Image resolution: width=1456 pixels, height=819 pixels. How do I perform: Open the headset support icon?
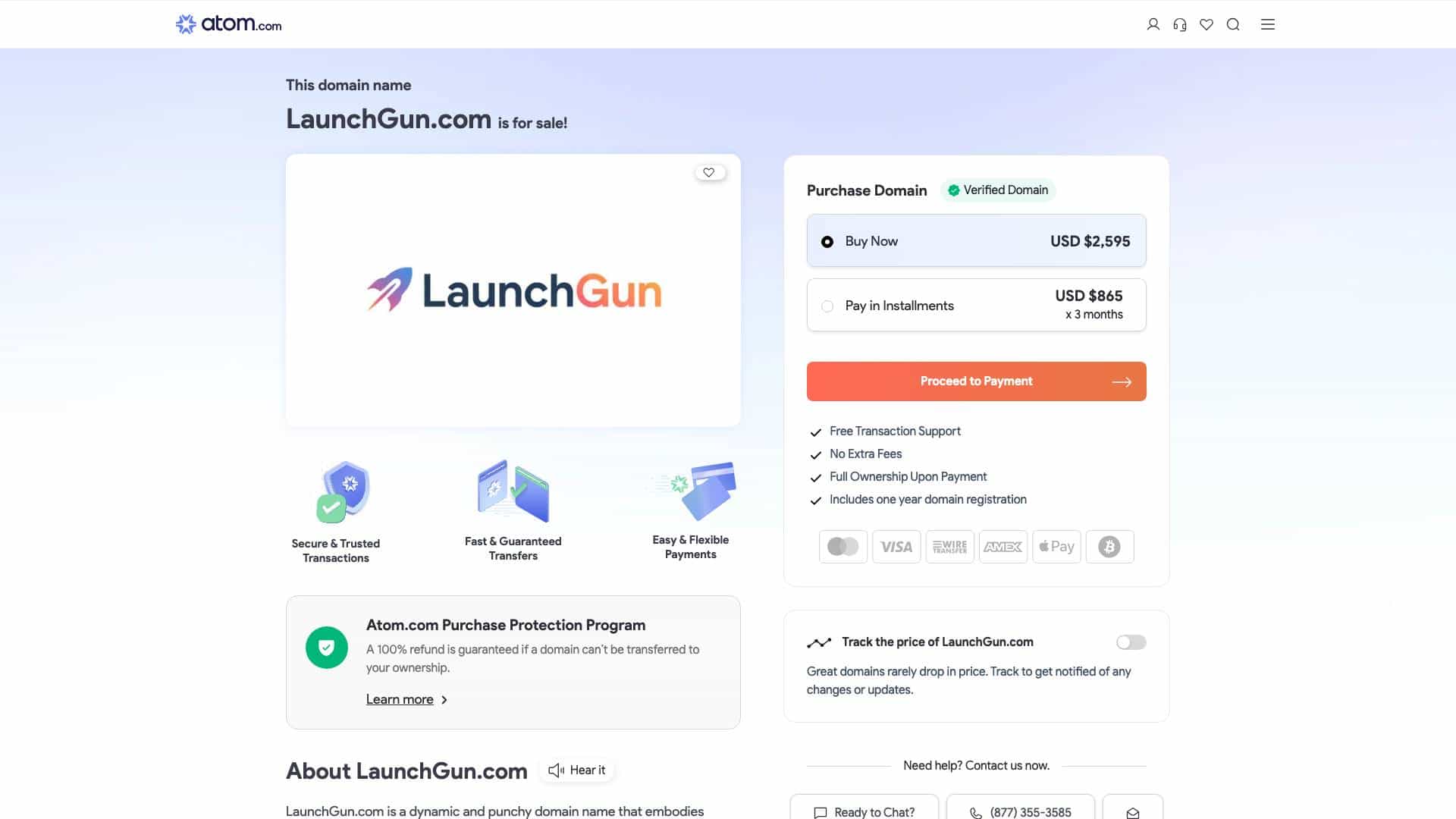(x=1179, y=24)
